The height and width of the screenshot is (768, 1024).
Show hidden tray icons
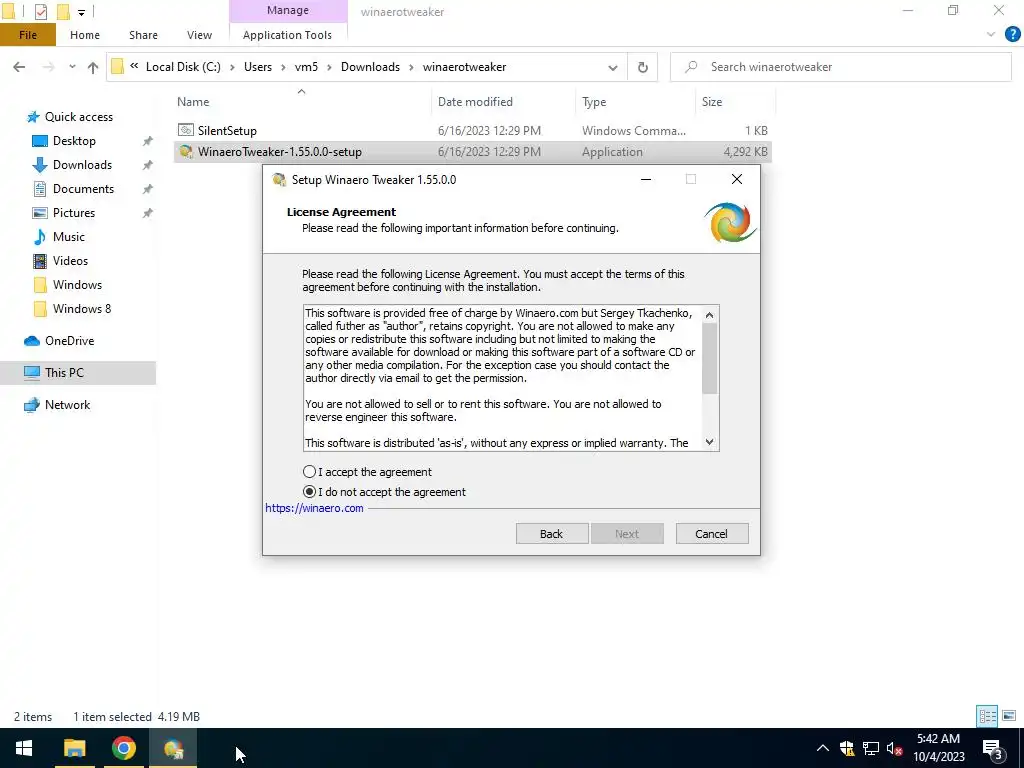pyautogui.click(x=823, y=748)
